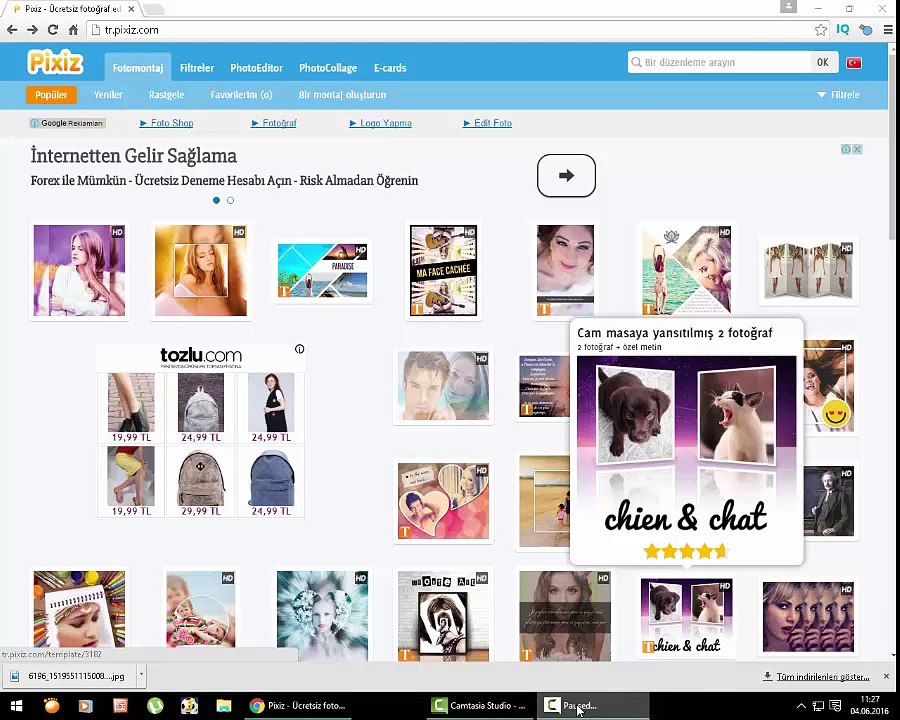Screen dimensions: 900x720
Task: Open the PARADISE beach collage template
Action: coord(322,270)
